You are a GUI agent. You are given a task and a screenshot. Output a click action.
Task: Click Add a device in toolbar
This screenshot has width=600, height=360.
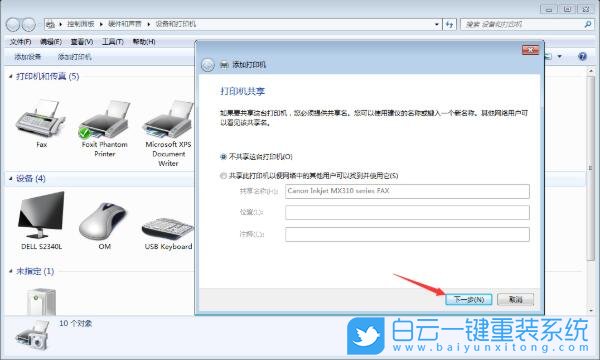28,57
